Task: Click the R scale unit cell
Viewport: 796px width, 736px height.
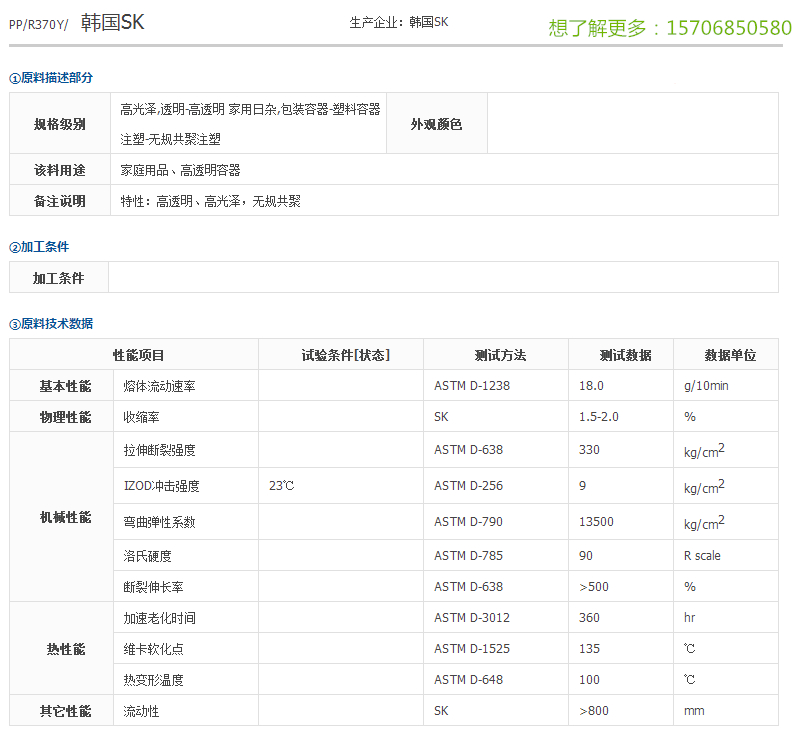Action: [x=726, y=555]
